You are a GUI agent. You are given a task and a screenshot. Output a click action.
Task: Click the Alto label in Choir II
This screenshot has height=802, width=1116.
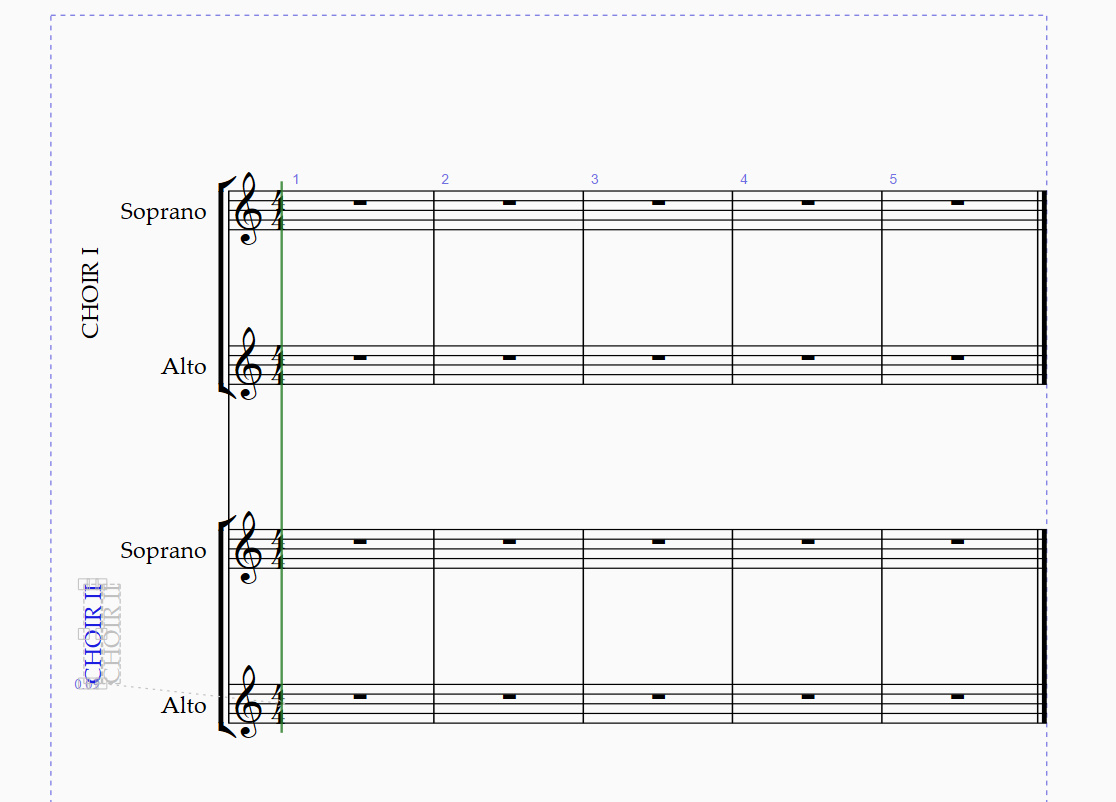pyautogui.click(x=184, y=705)
